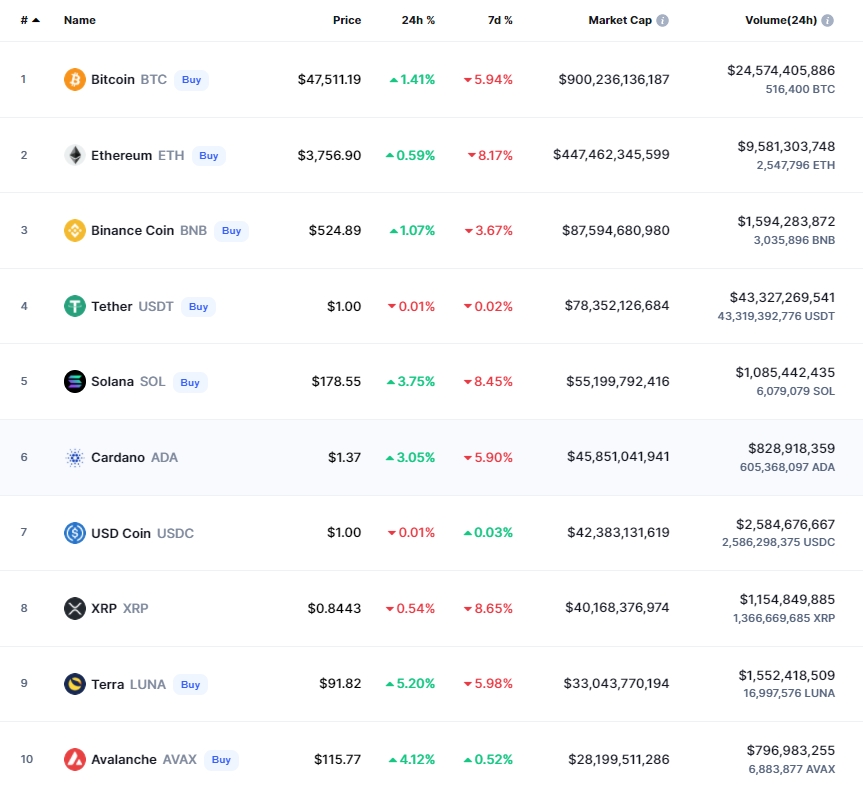The height and width of the screenshot is (793, 863).
Task: Open the Terra LUNA name link
Action: coord(108,684)
